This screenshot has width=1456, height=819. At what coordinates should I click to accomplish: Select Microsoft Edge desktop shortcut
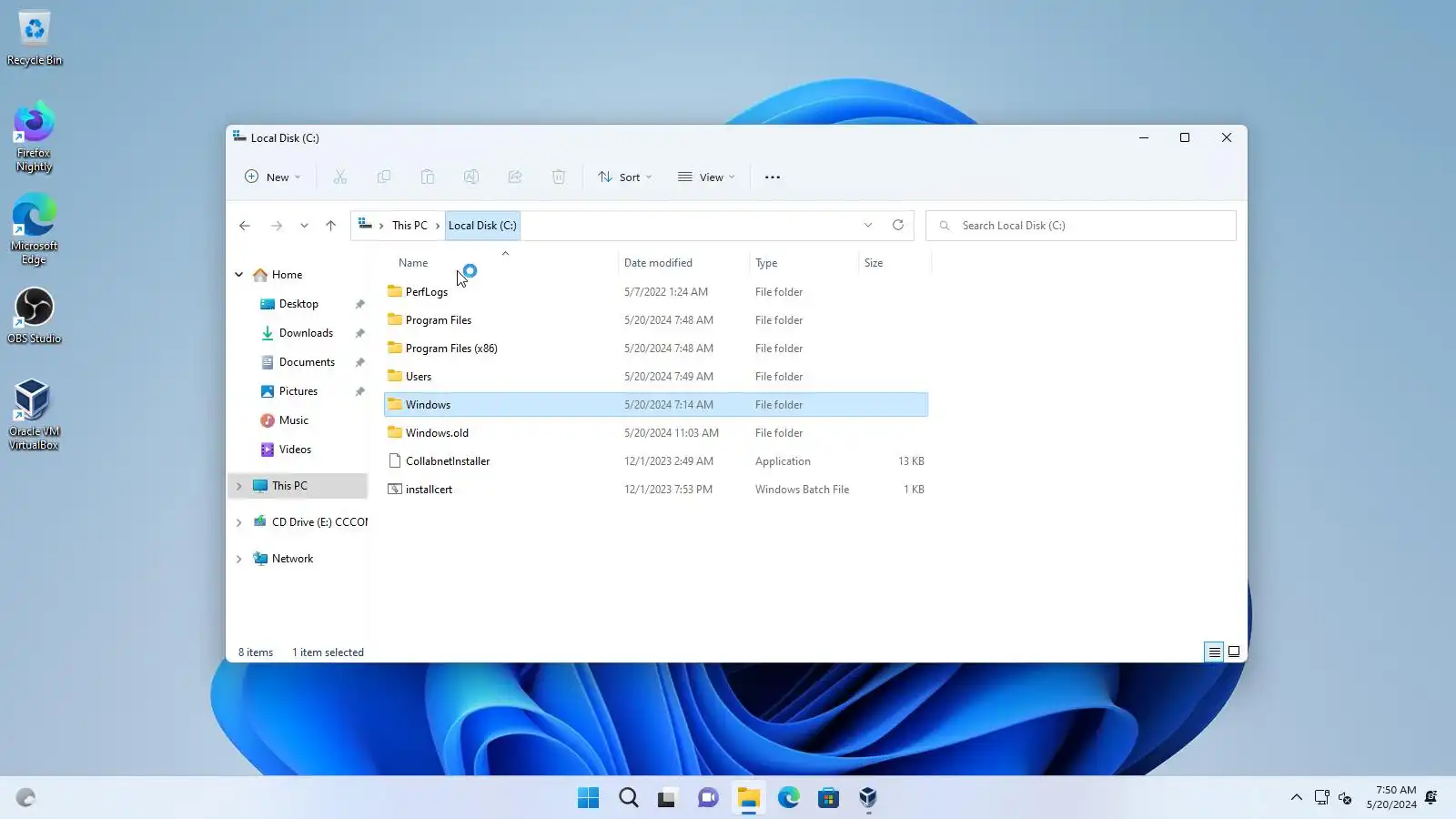click(34, 229)
